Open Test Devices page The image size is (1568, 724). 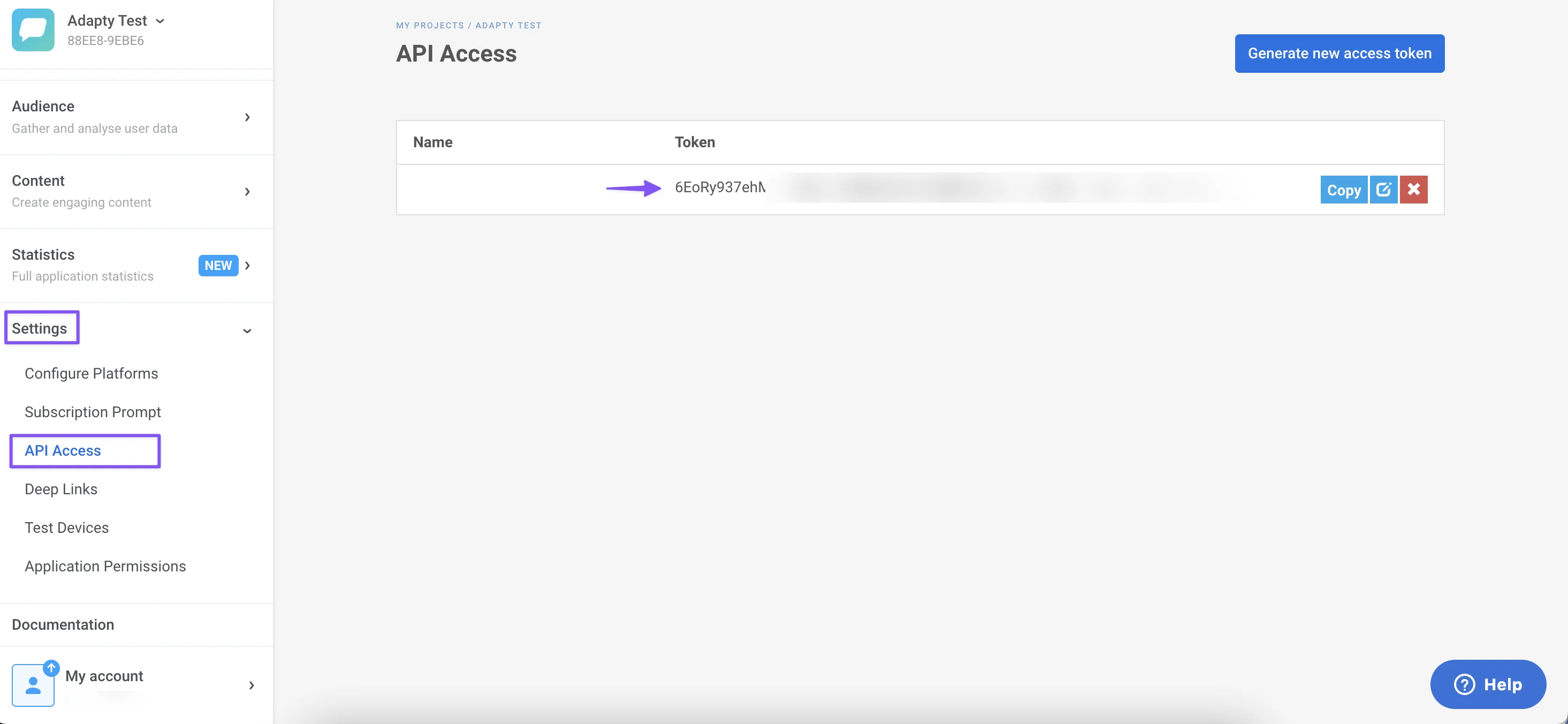point(66,528)
